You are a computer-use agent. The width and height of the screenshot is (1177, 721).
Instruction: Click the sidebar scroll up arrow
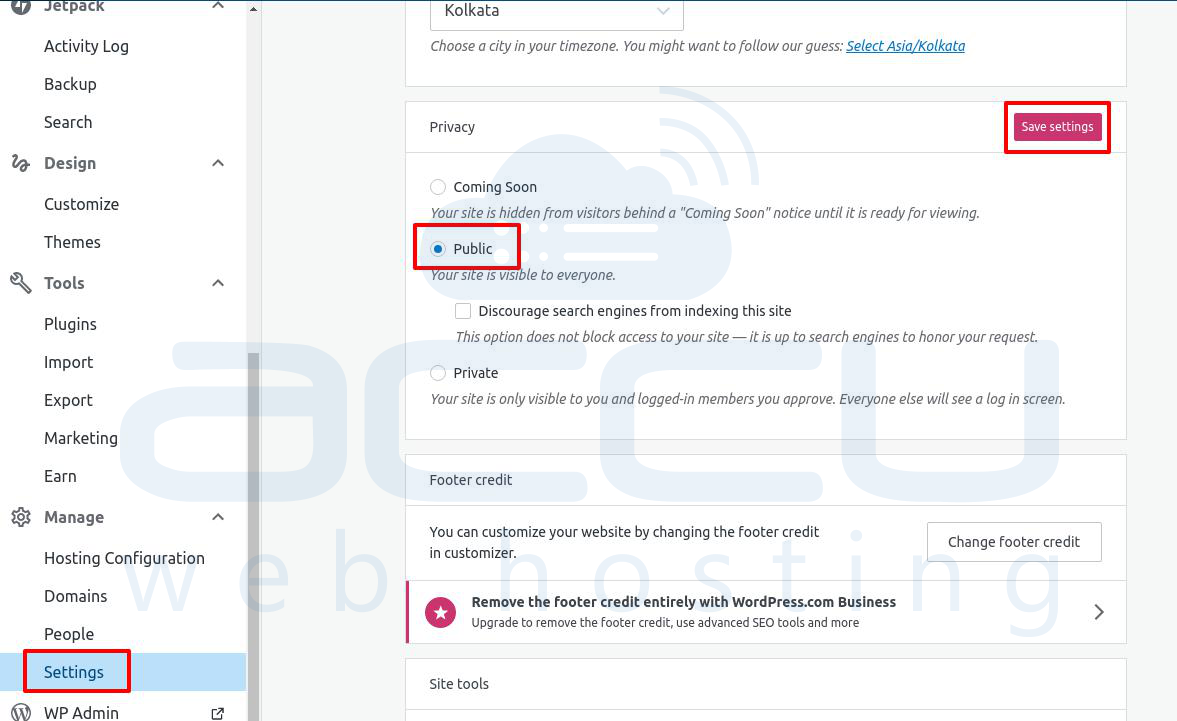(254, 9)
